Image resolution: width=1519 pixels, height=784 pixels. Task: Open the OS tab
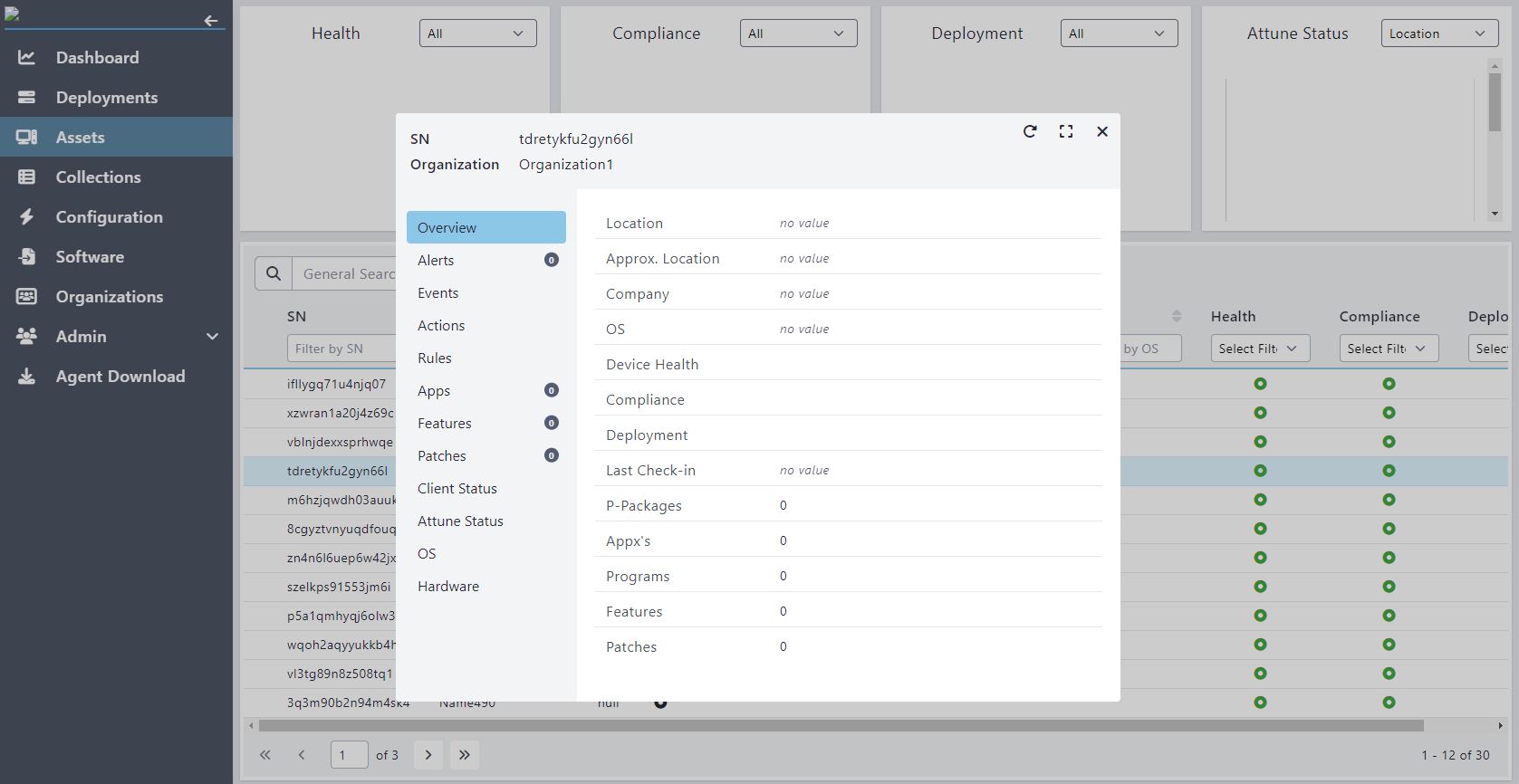(486, 553)
